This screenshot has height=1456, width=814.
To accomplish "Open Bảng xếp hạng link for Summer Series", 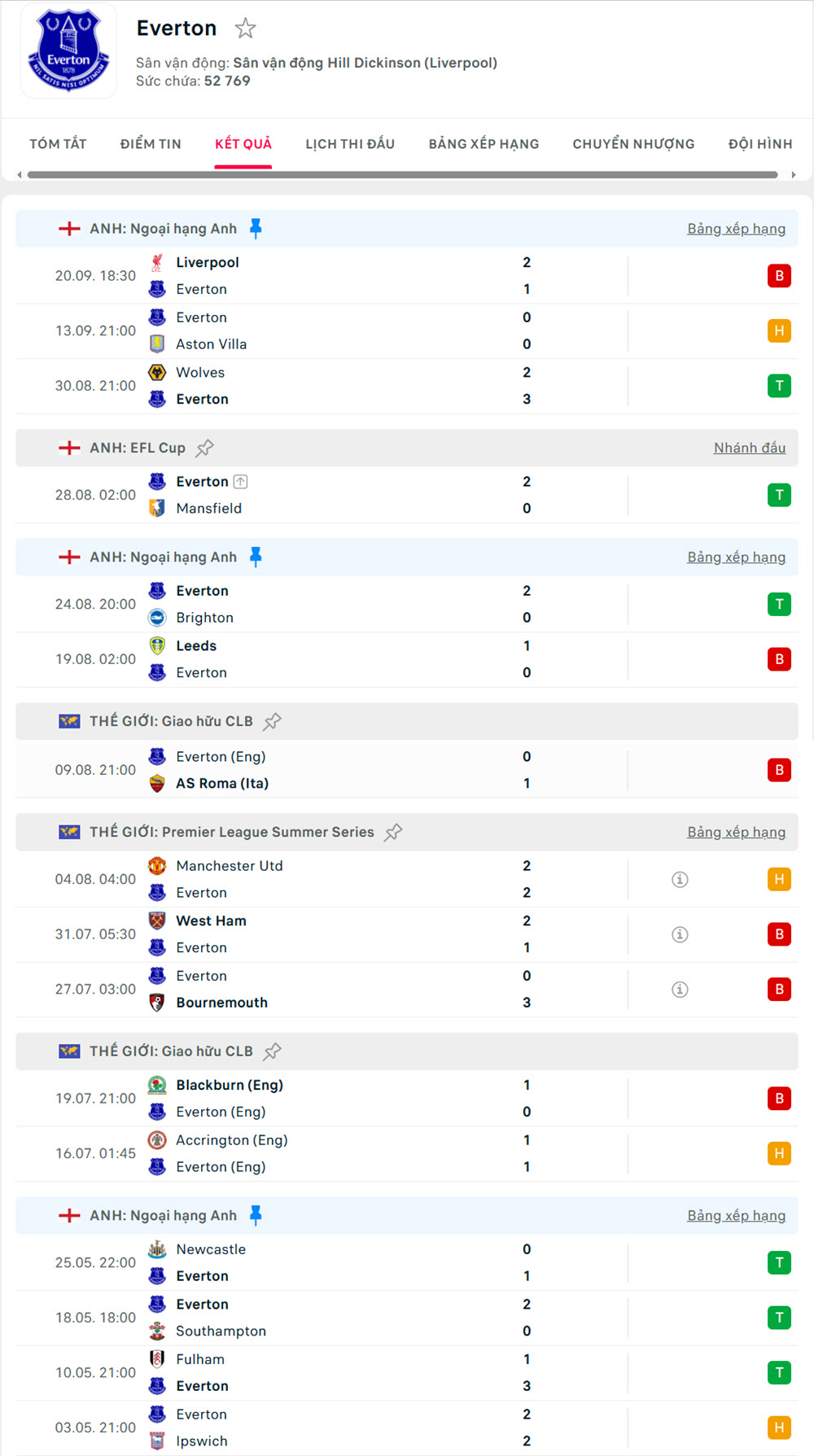I will click(736, 832).
